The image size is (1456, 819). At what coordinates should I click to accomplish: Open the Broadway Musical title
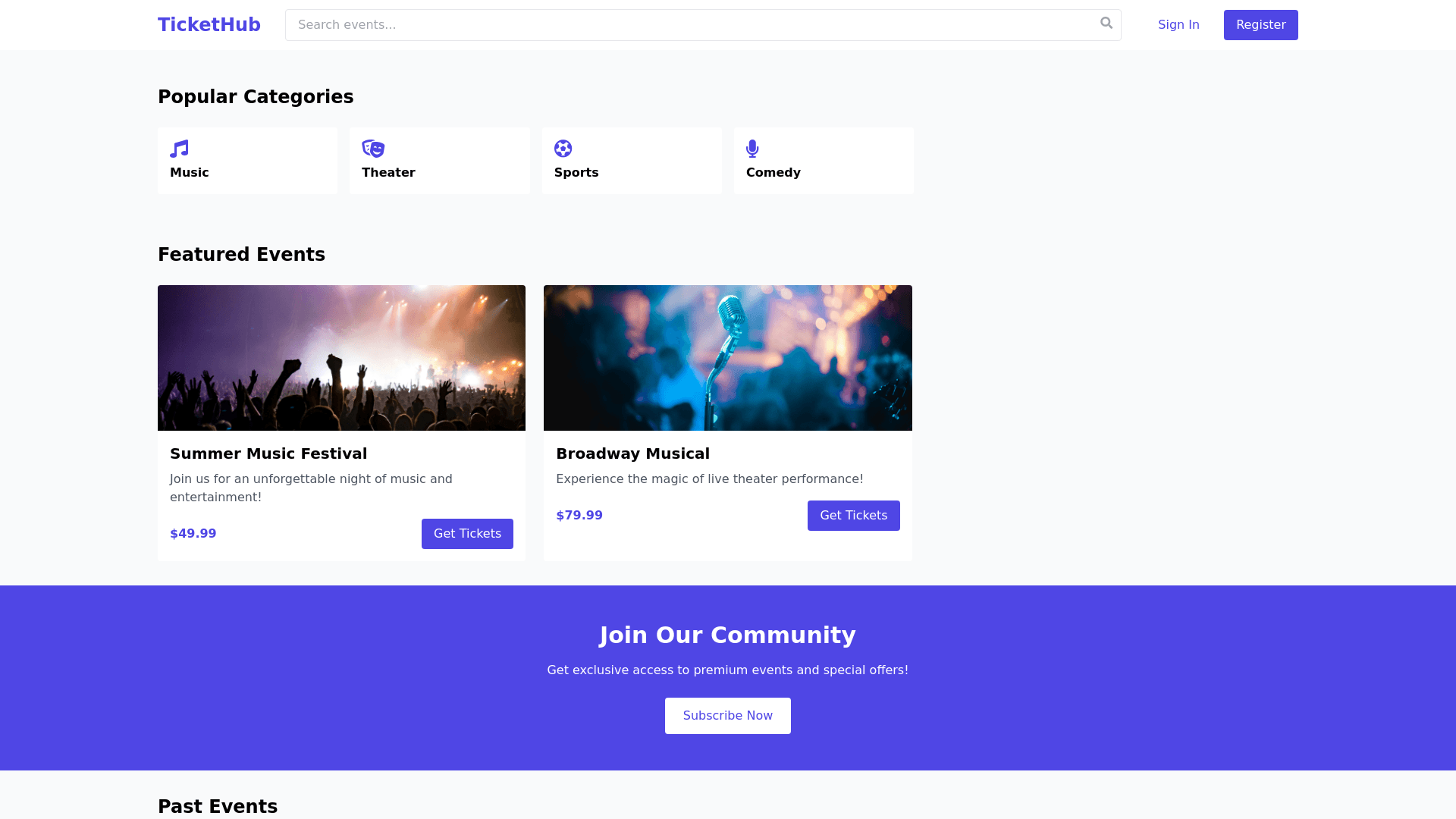click(x=632, y=453)
